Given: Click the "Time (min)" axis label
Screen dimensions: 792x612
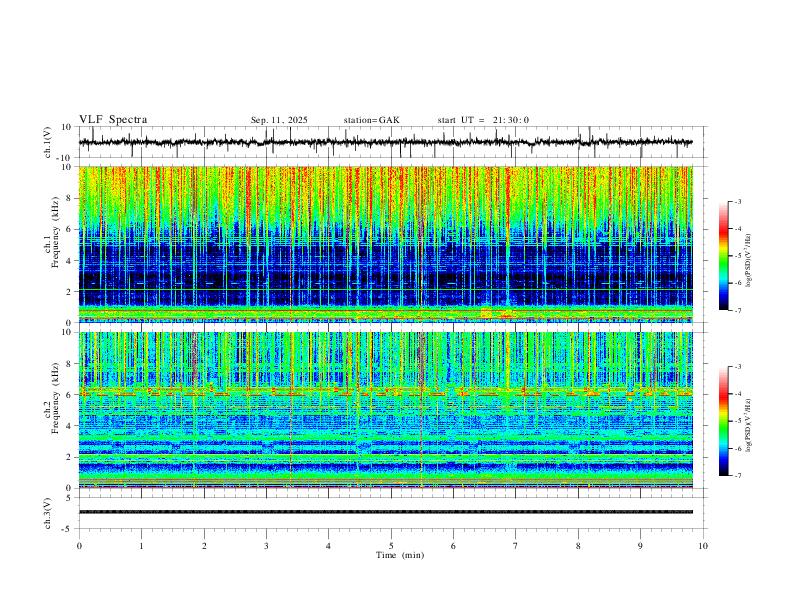Looking at the screenshot, I should pos(400,555).
